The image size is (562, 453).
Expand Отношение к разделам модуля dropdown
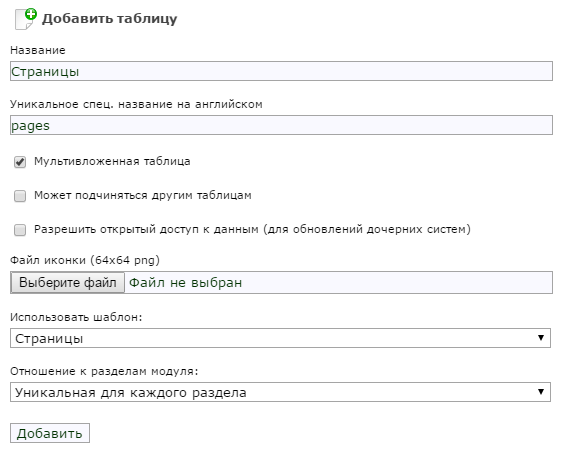280,392
